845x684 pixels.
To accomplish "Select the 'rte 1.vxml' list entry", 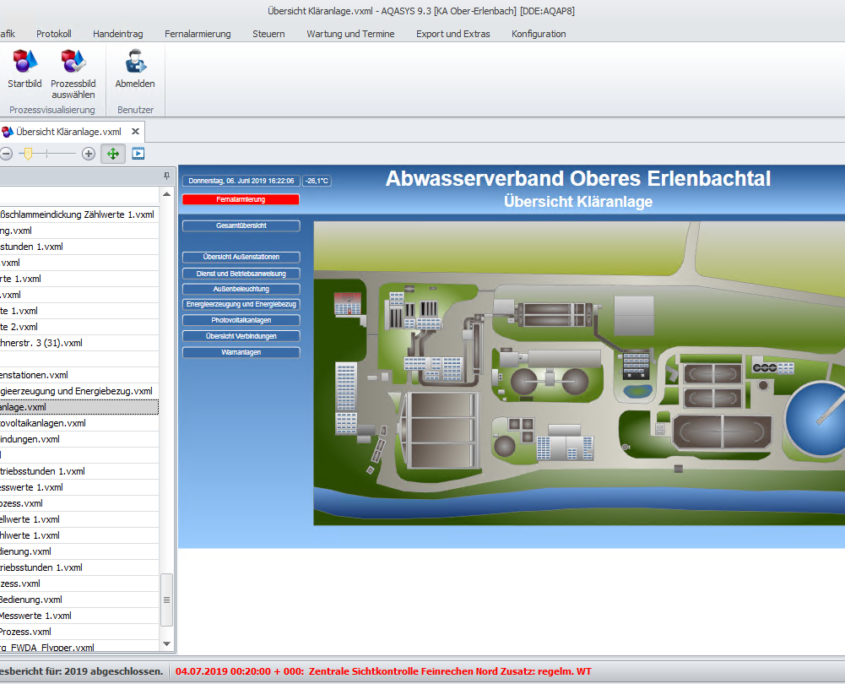I will (x=79, y=279).
